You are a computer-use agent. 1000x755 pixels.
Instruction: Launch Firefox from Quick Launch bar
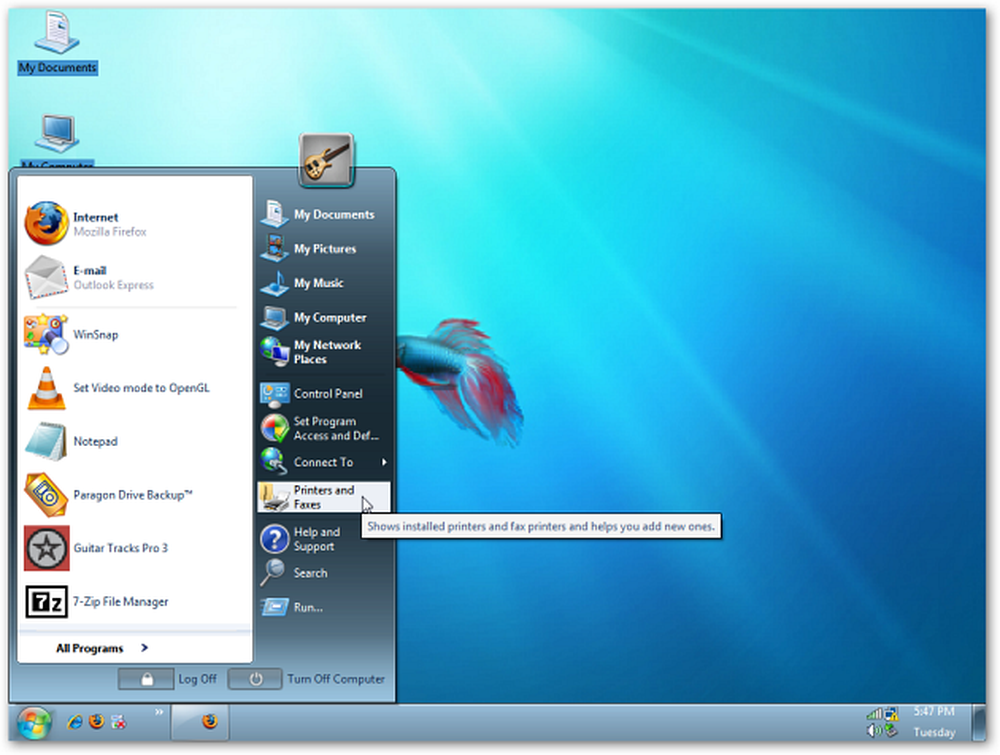click(97, 722)
